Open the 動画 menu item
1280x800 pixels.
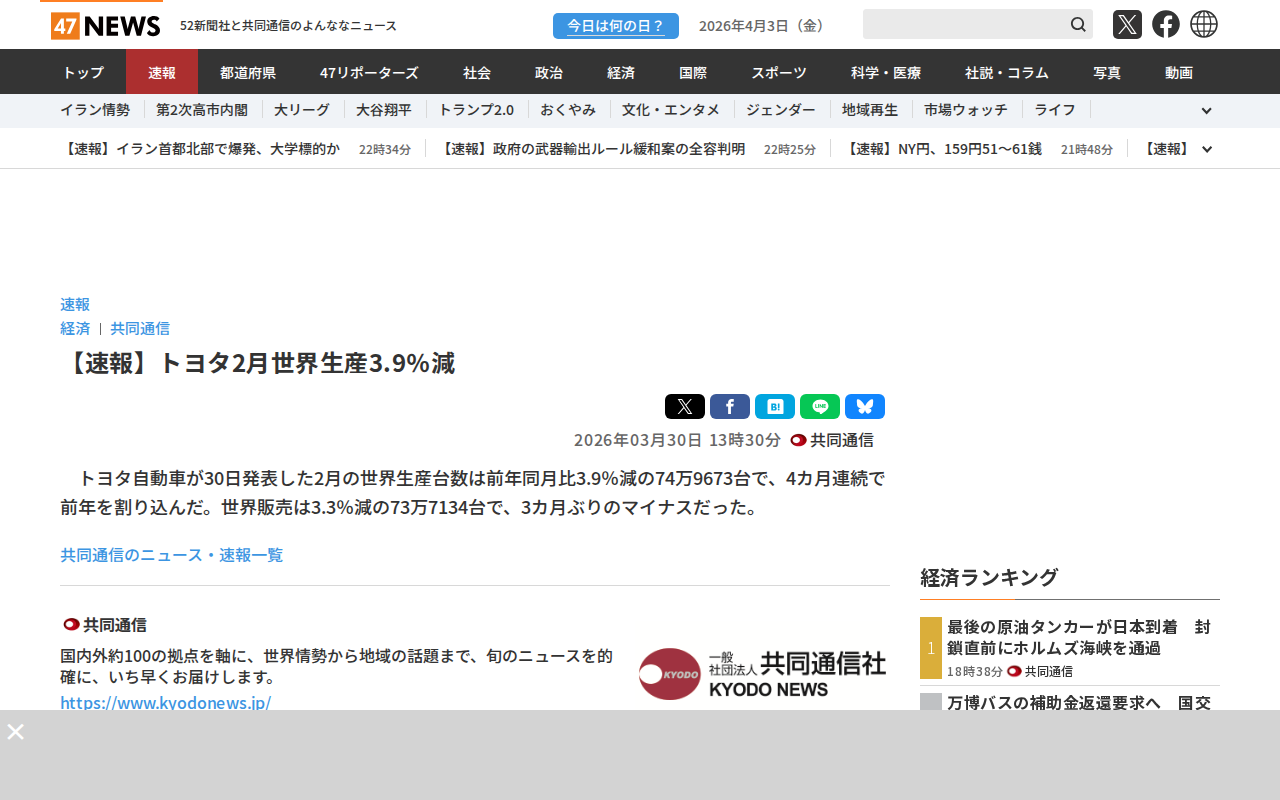point(1179,72)
